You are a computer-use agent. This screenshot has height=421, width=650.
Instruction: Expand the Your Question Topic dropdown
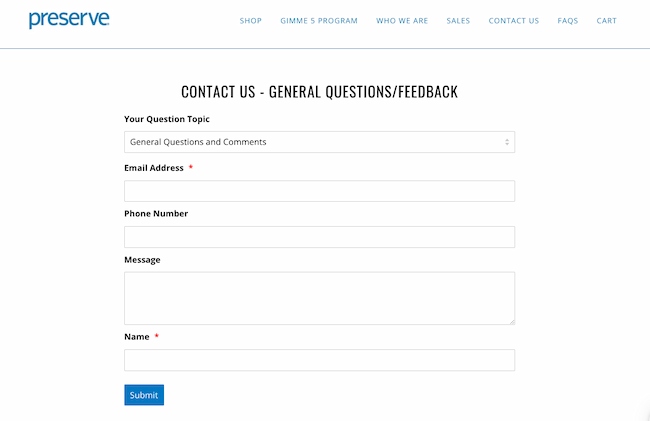click(319, 142)
